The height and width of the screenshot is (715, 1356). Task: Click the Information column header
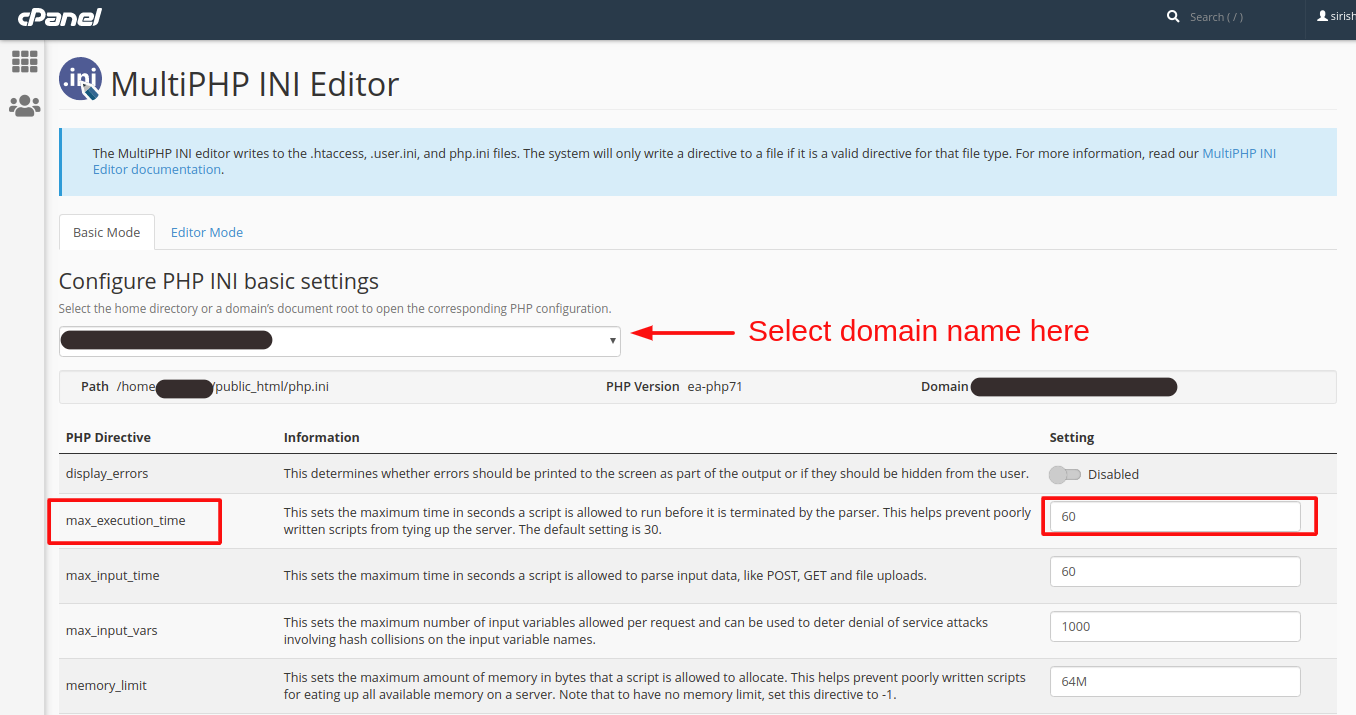[x=322, y=438]
